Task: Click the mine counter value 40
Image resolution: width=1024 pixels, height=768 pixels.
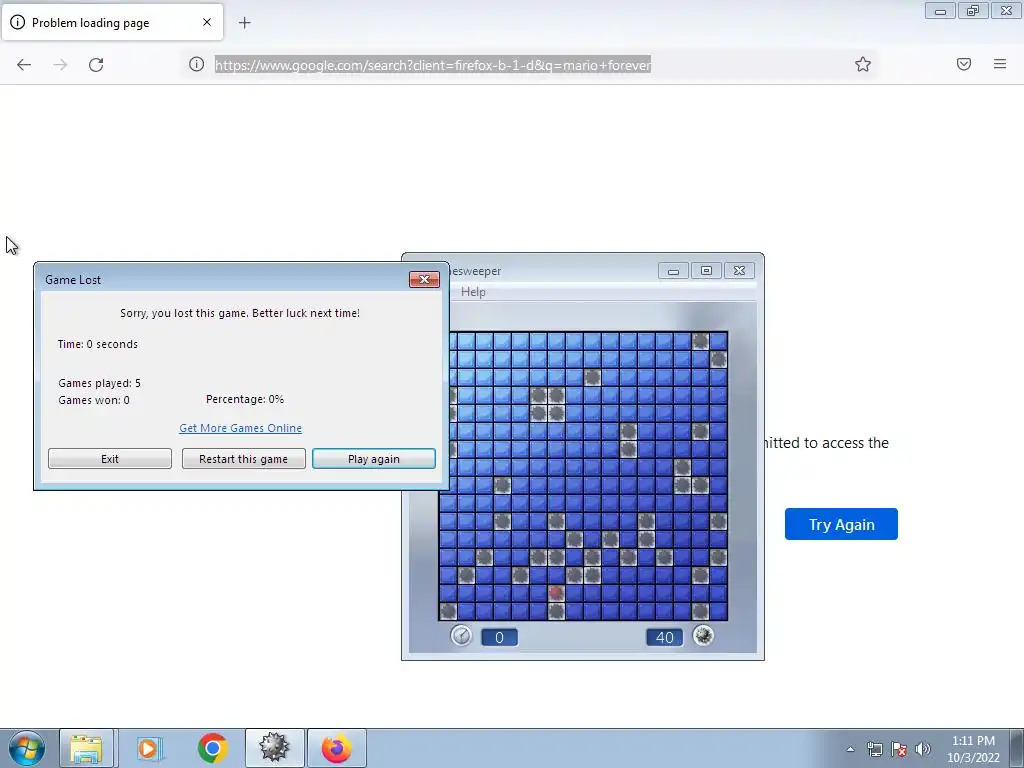Action: click(x=664, y=637)
